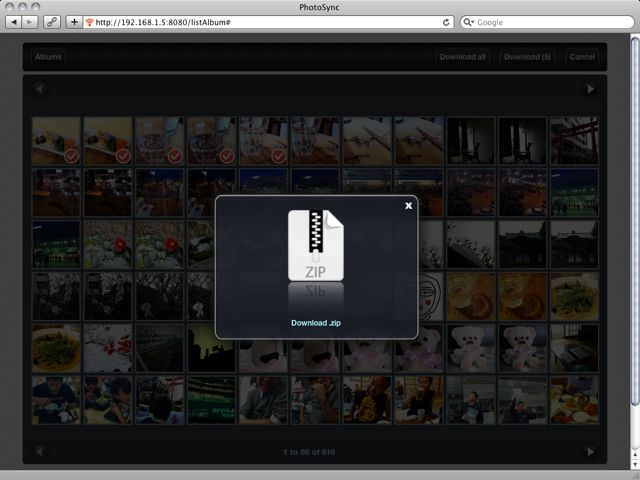Focus the Google search field
The height and width of the screenshot is (480, 640).
coord(547,22)
